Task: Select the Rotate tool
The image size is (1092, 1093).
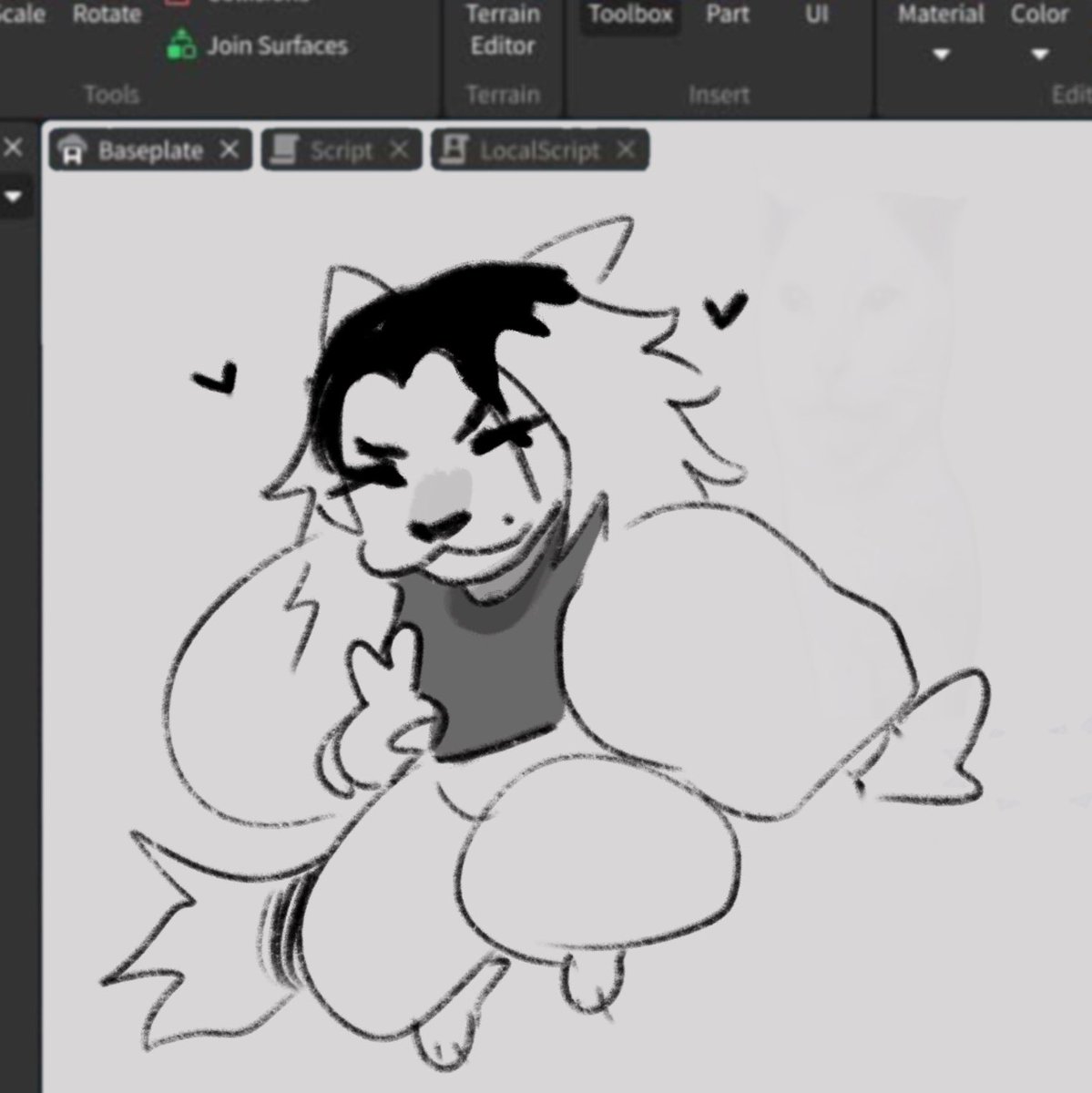Action: pos(107,14)
